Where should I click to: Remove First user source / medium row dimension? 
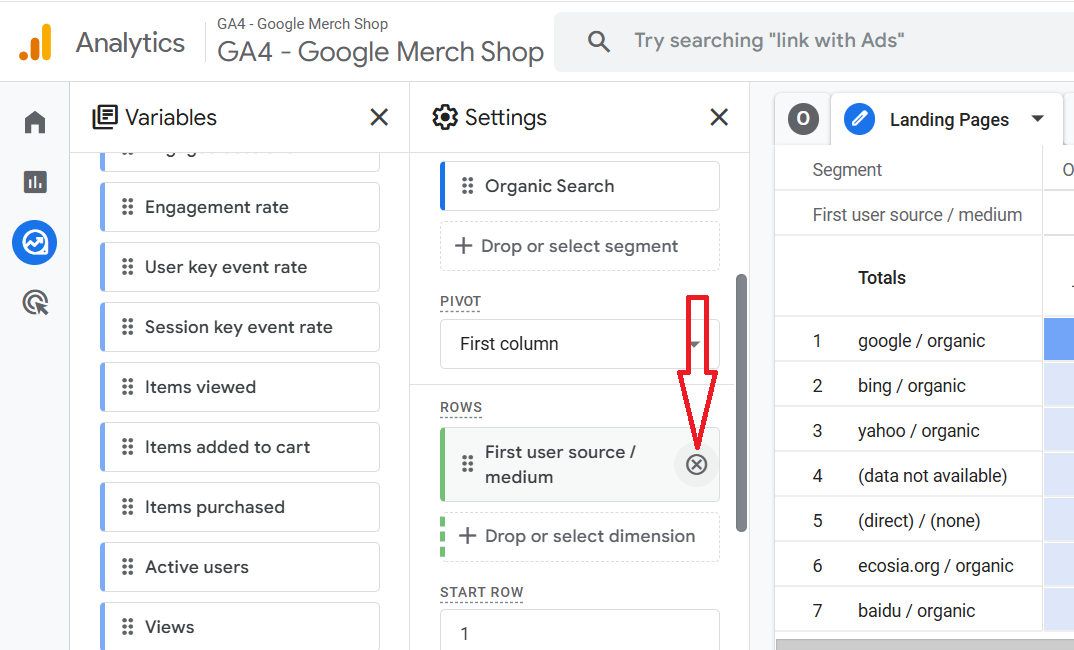[x=696, y=464]
